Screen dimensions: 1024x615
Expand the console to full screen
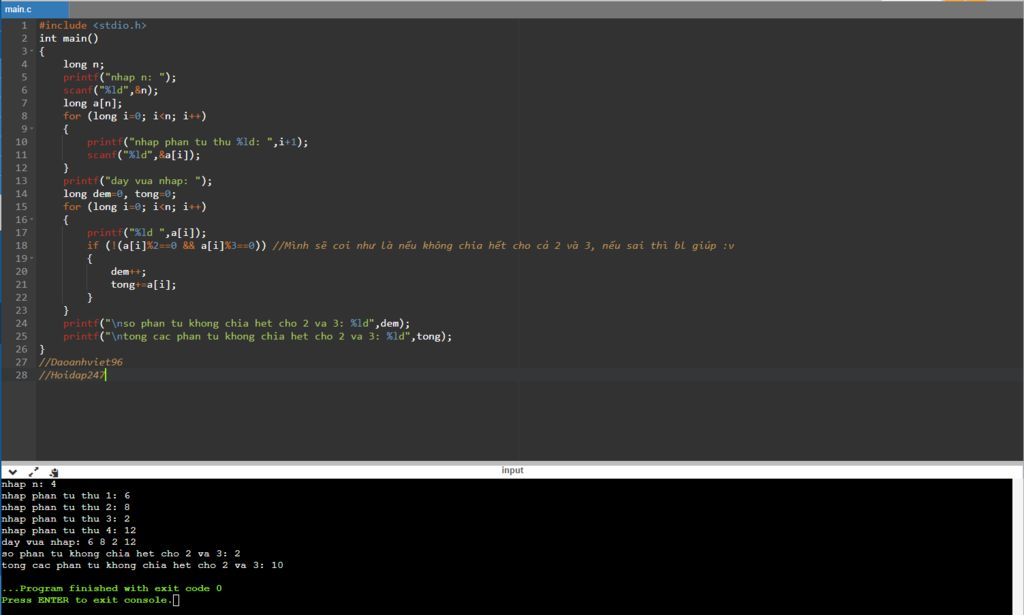tap(33, 471)
